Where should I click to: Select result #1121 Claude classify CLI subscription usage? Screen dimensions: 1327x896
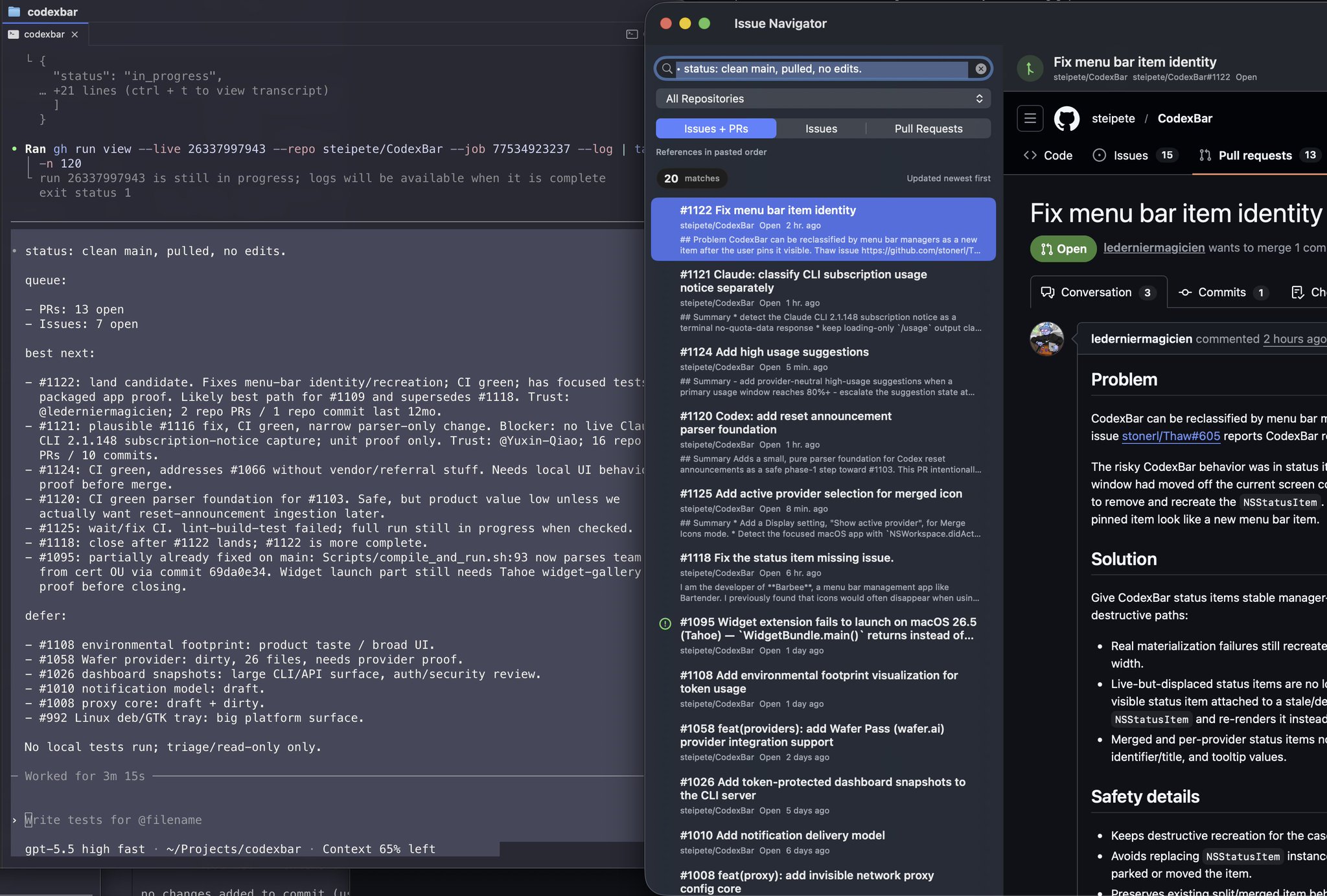(823, 301)
